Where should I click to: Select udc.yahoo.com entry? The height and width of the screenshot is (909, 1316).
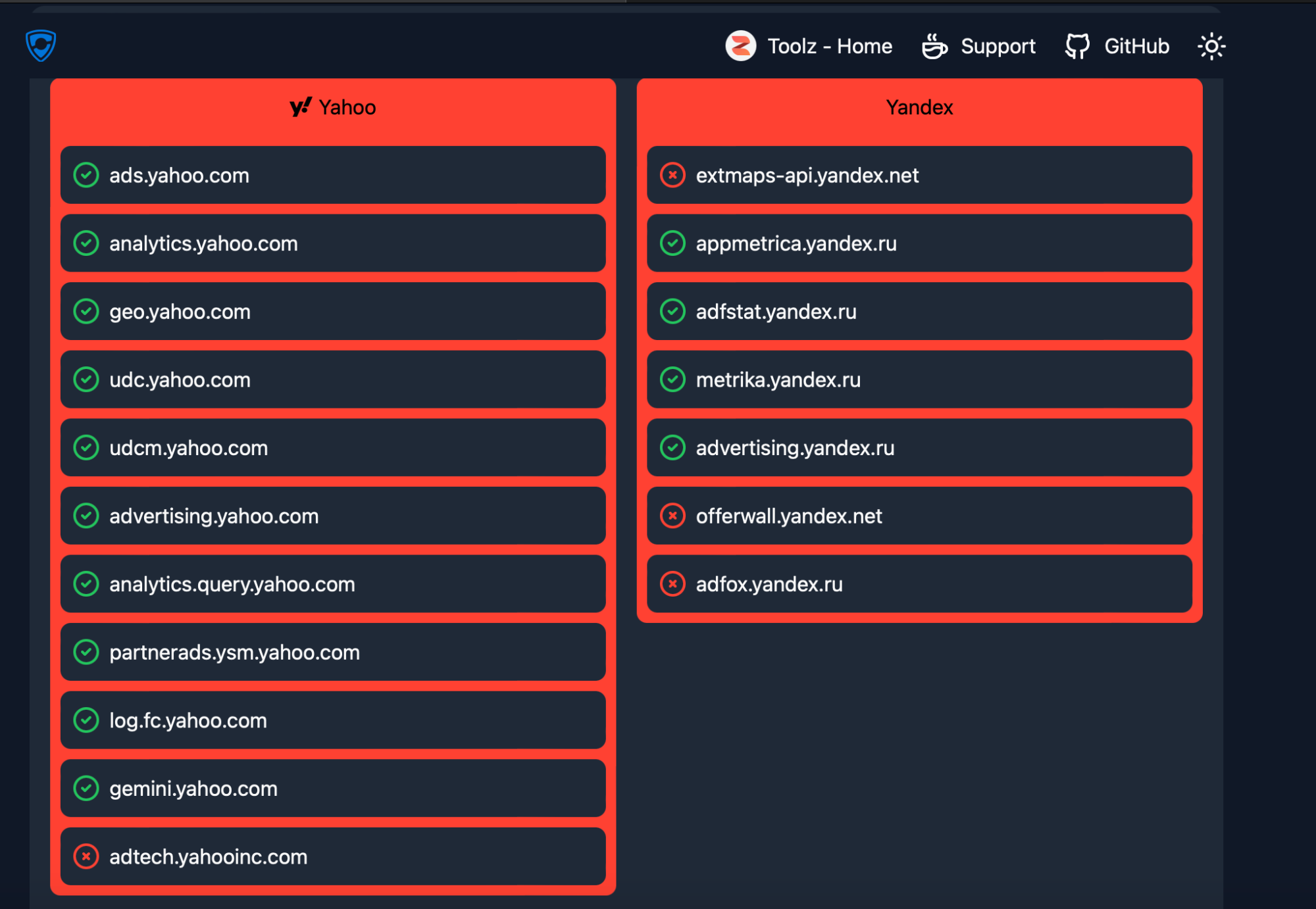(333, 379)
